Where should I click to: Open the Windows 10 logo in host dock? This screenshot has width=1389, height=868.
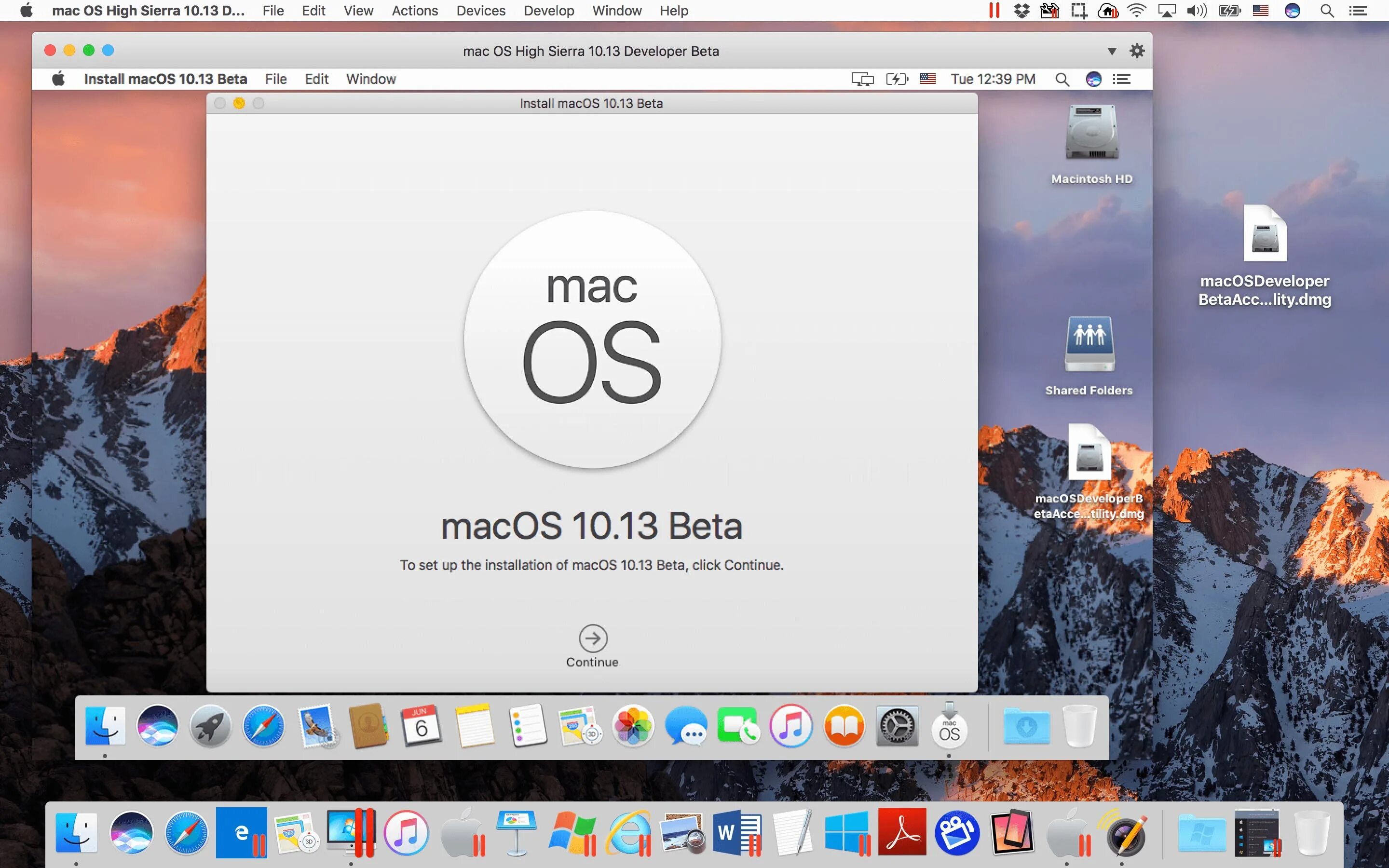click(x=847, y=832)
